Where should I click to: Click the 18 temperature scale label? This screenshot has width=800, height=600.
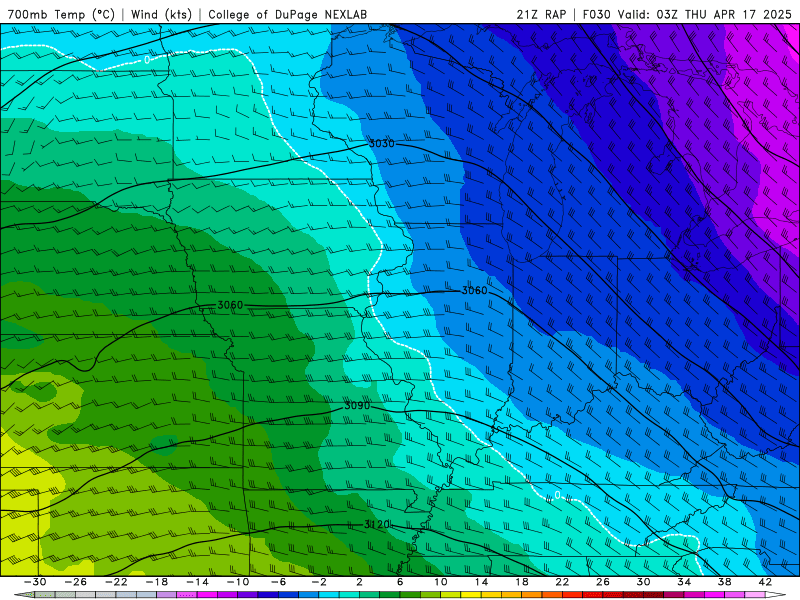pyautogui.click(x=521, y=582)
